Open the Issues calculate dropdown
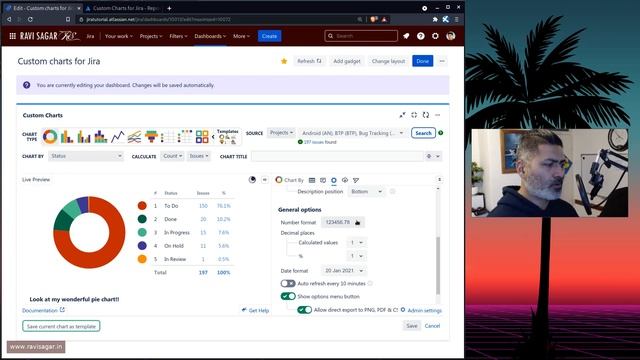Viewport: 640px width, 360px height. point(199,156)
